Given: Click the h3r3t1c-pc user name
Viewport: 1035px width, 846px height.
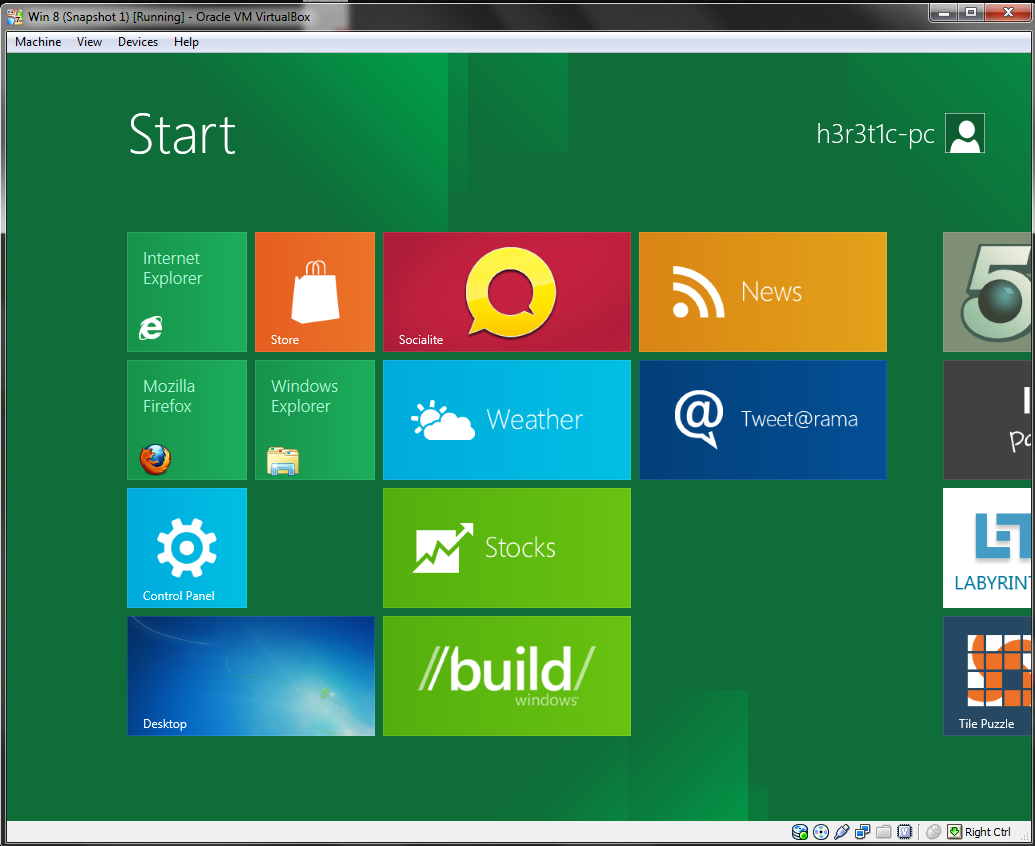Looking at the screenshot, I should coord(875,134).
